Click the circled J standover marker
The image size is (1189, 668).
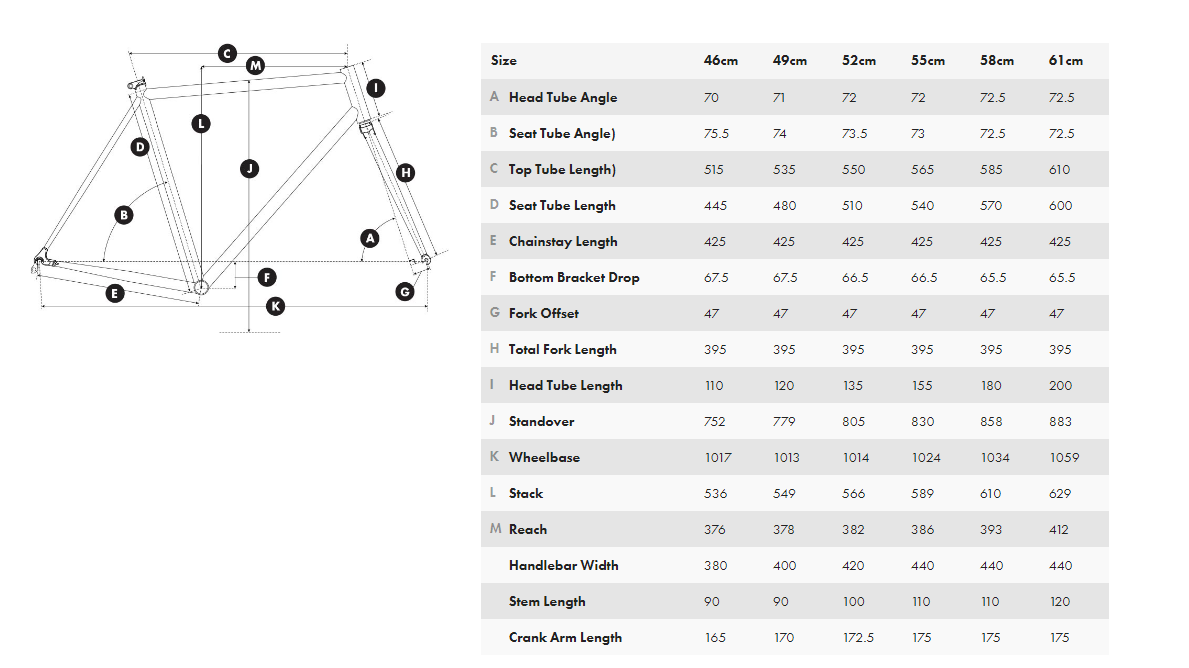pyautogui.click(x=249, y=168)
